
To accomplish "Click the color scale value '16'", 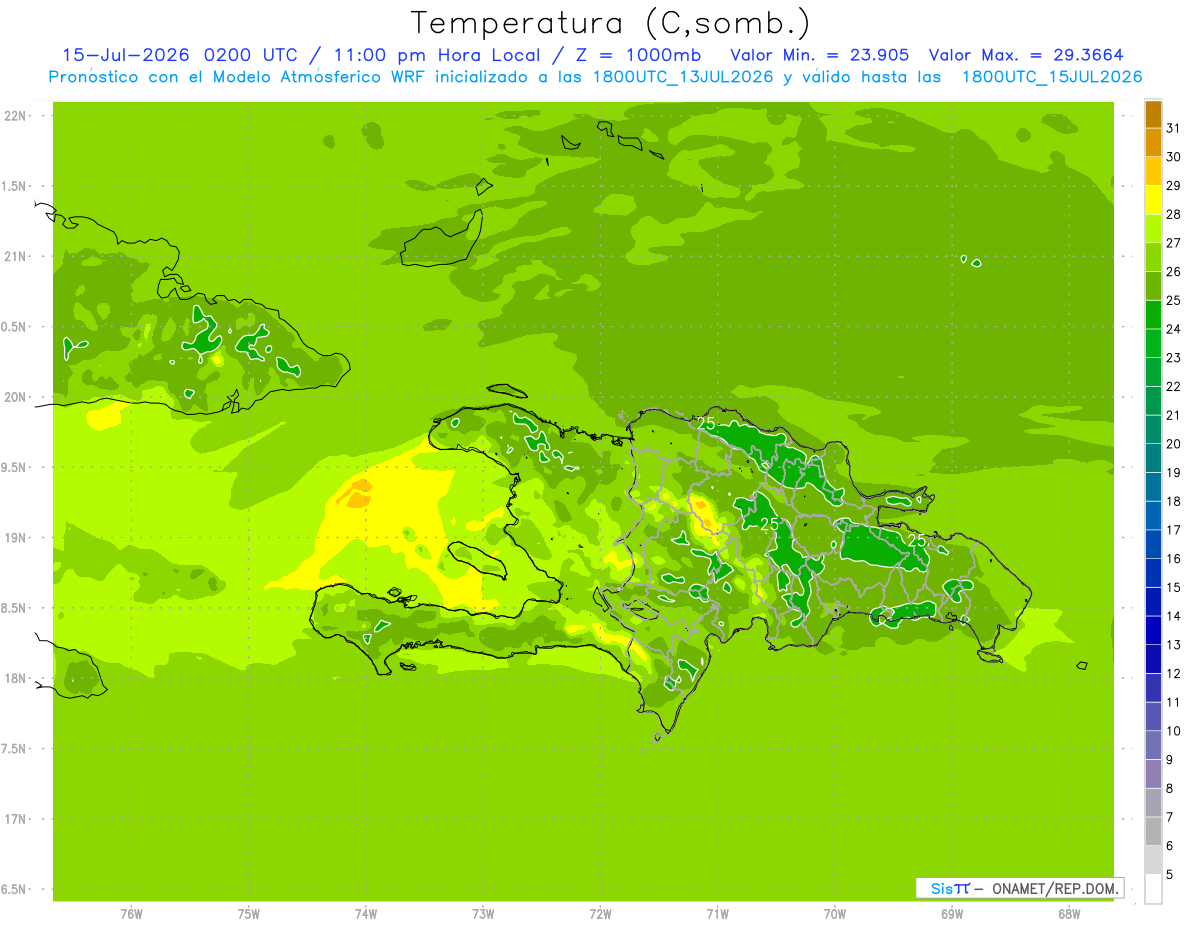I will [1173, 559].
